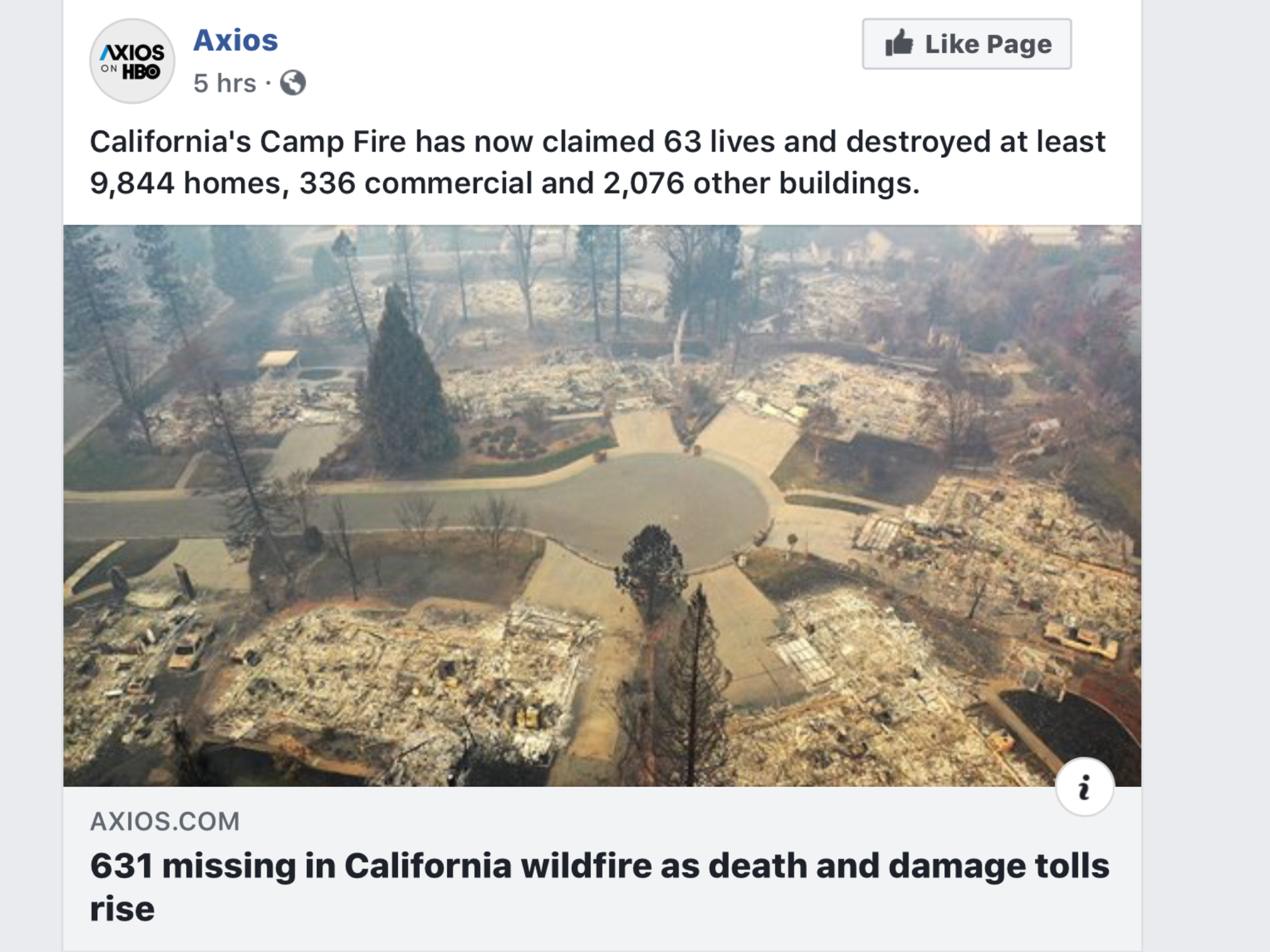Click the Axios on HBO profile picture
1270x952 pixels.
coord(132,61)
